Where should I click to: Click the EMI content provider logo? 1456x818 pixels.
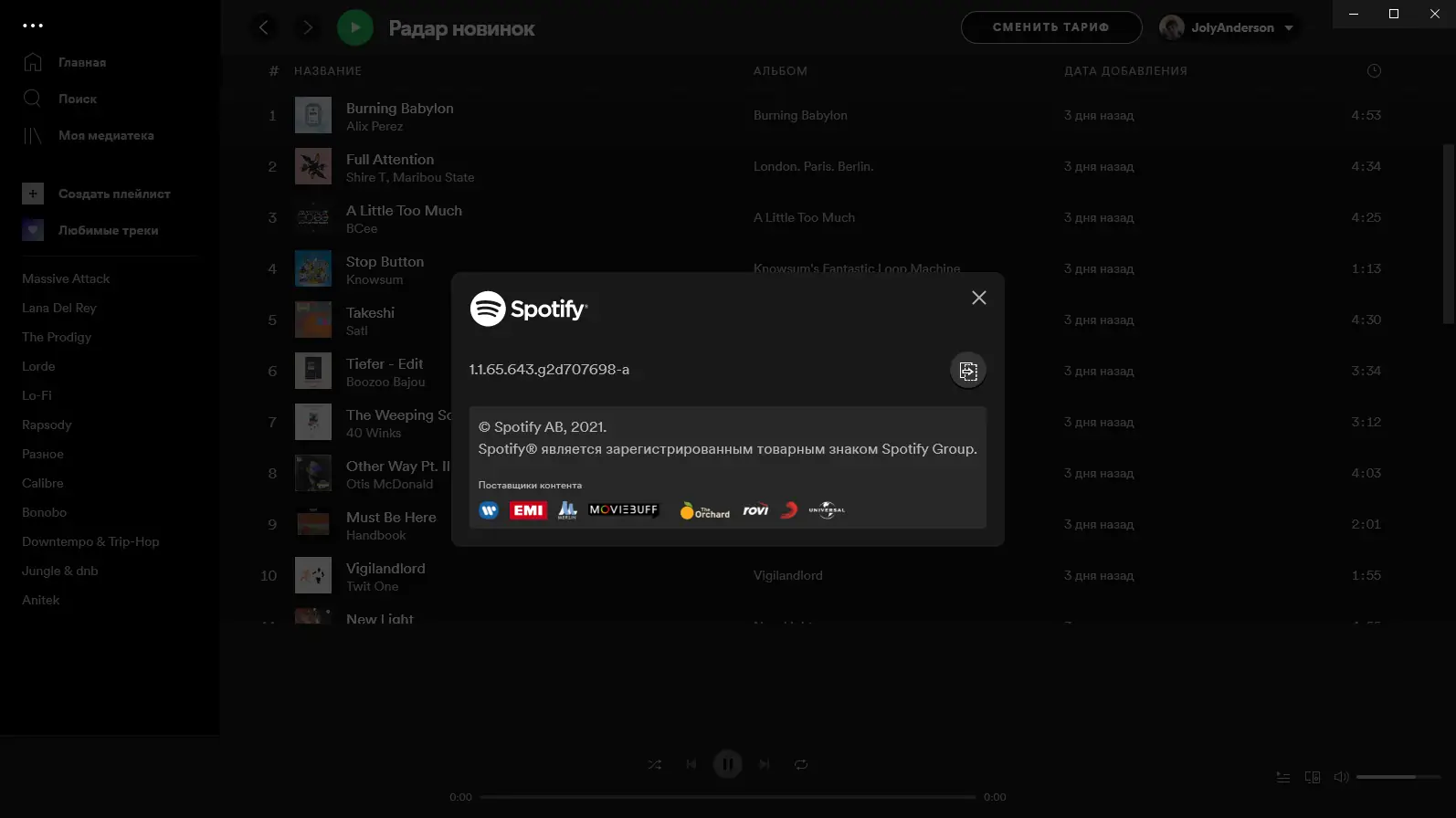tap(528, 510)
